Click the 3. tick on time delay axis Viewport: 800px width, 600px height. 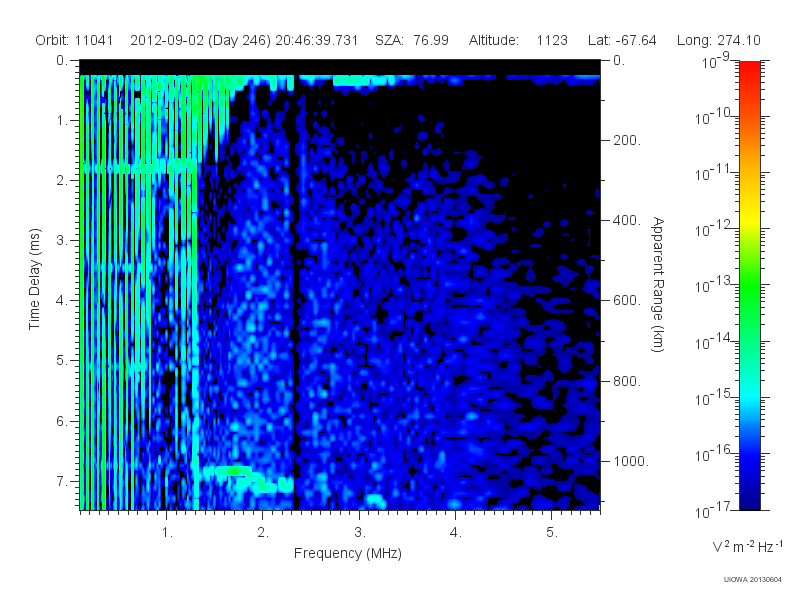click(x=62, y=240)
